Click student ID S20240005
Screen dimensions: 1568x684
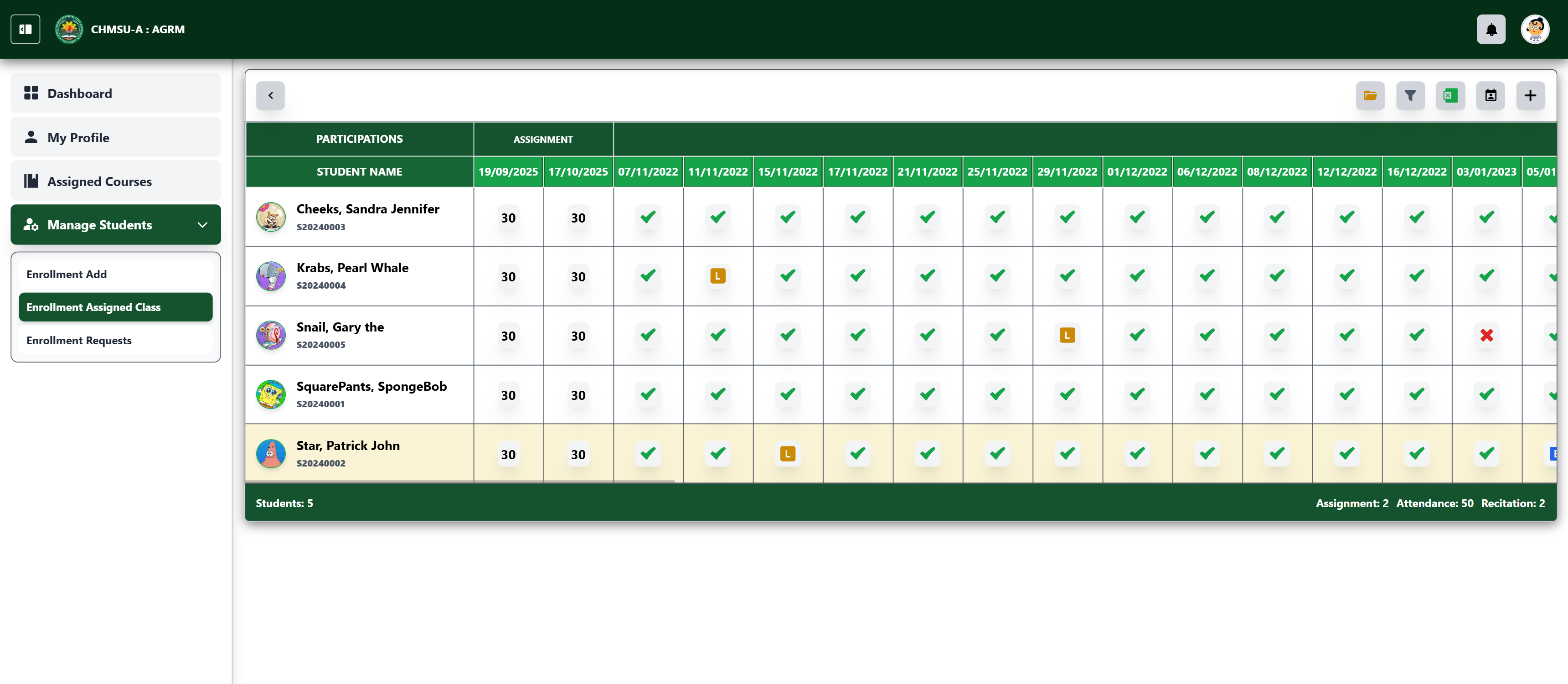coord(321,345)
